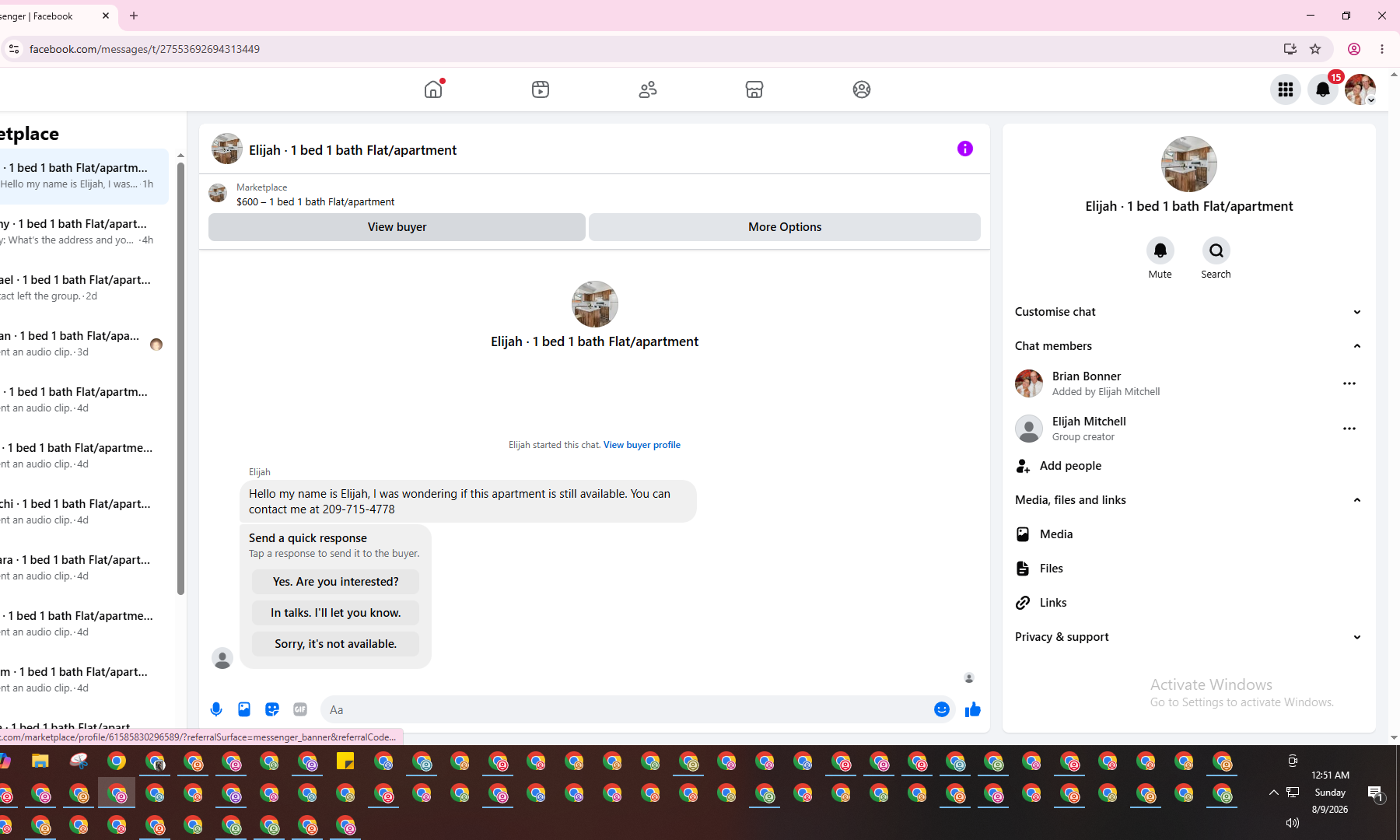This screenshot has width=1400, height=840.
Task: Open the chat with 'left the group' message
Action: pos(84,289)
